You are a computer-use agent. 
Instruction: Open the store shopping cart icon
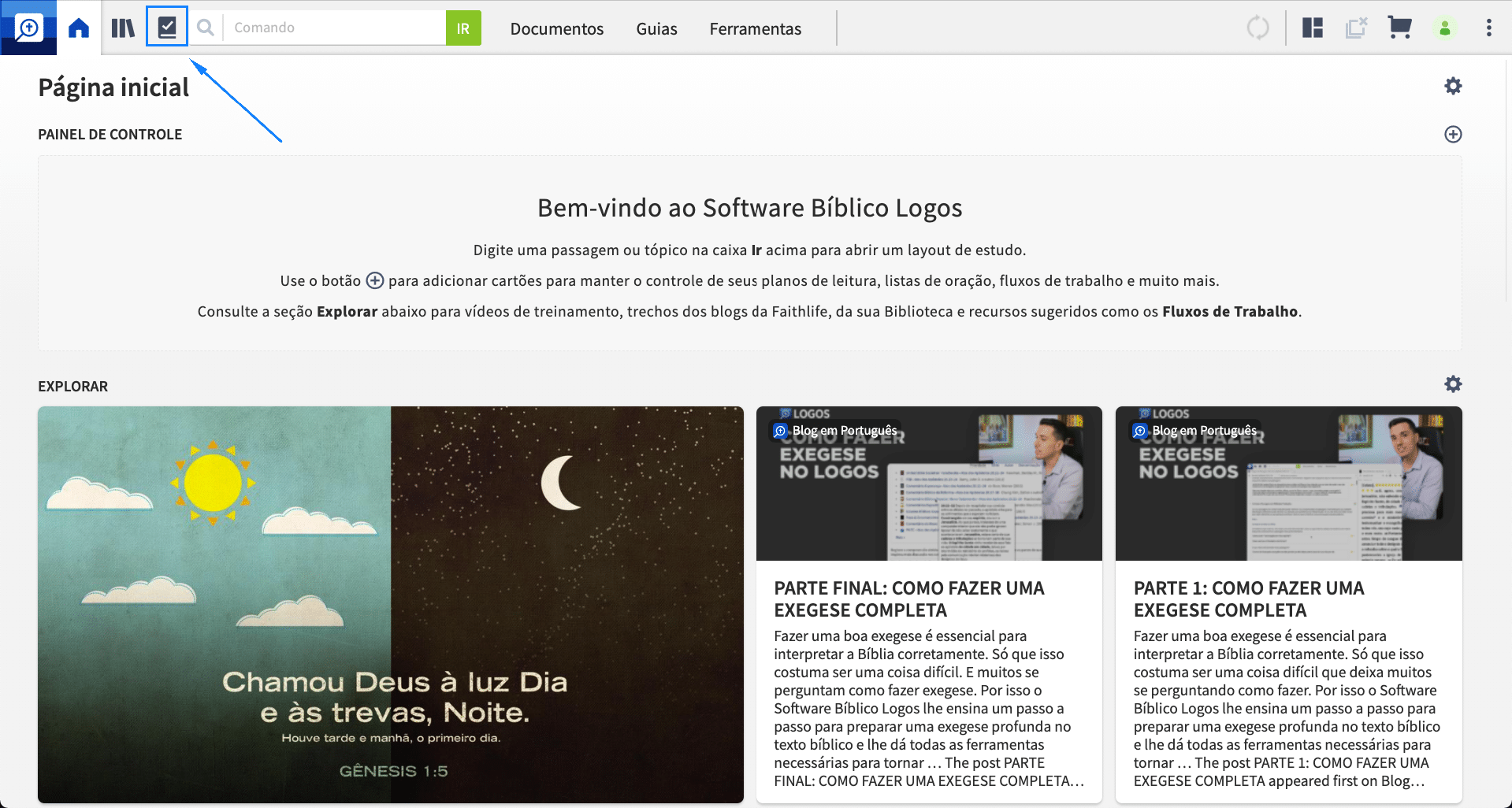click(x=1399, y=28)
